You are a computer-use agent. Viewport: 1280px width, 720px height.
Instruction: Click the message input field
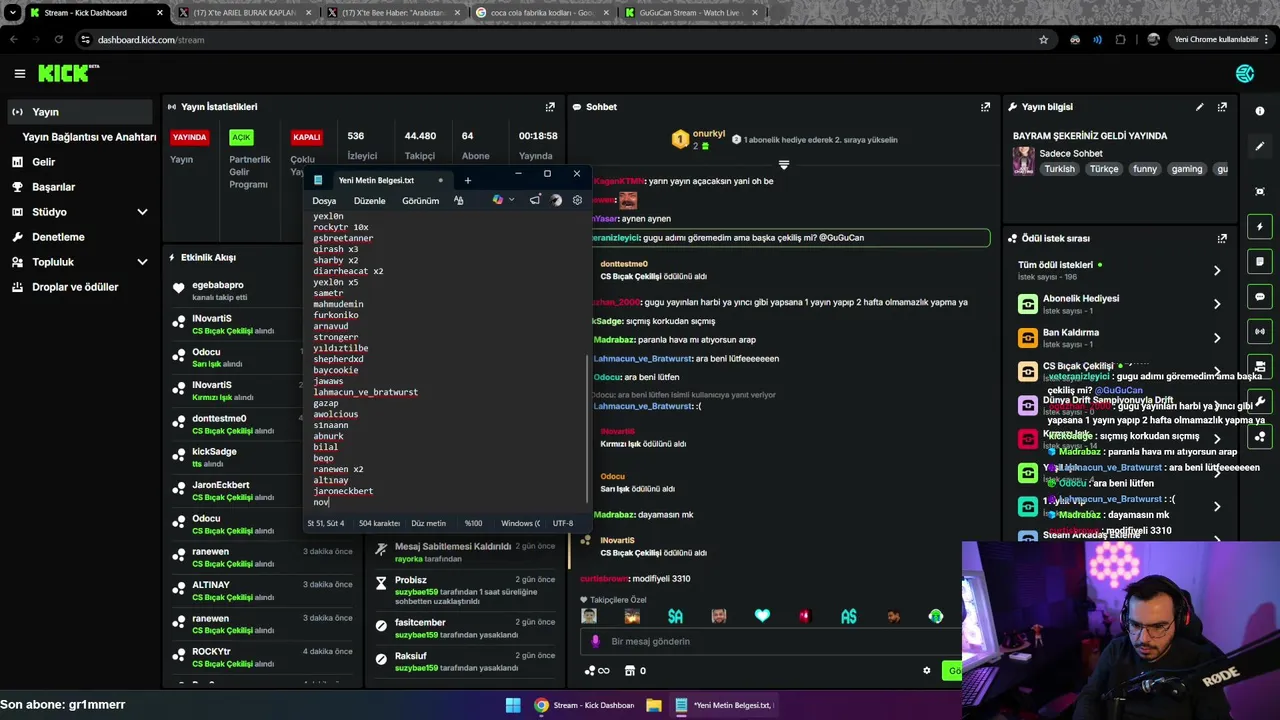click(770, 642)
